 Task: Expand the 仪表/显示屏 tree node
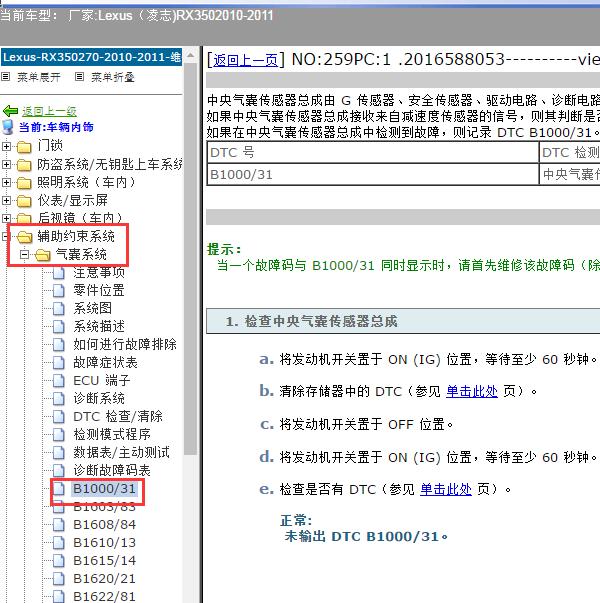(x=6, y=200)
